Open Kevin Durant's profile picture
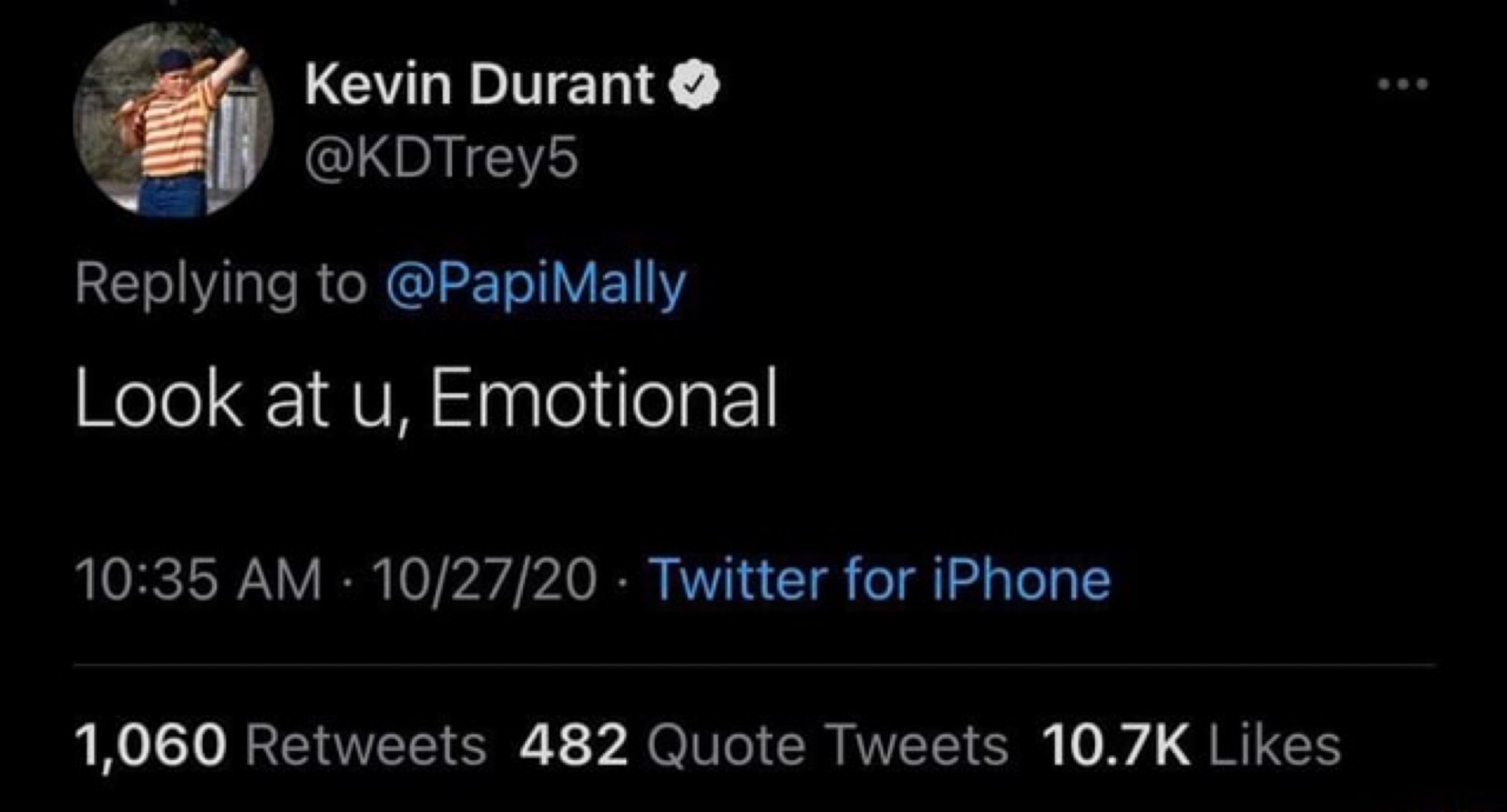1507x812 pixels. (173, 121)
